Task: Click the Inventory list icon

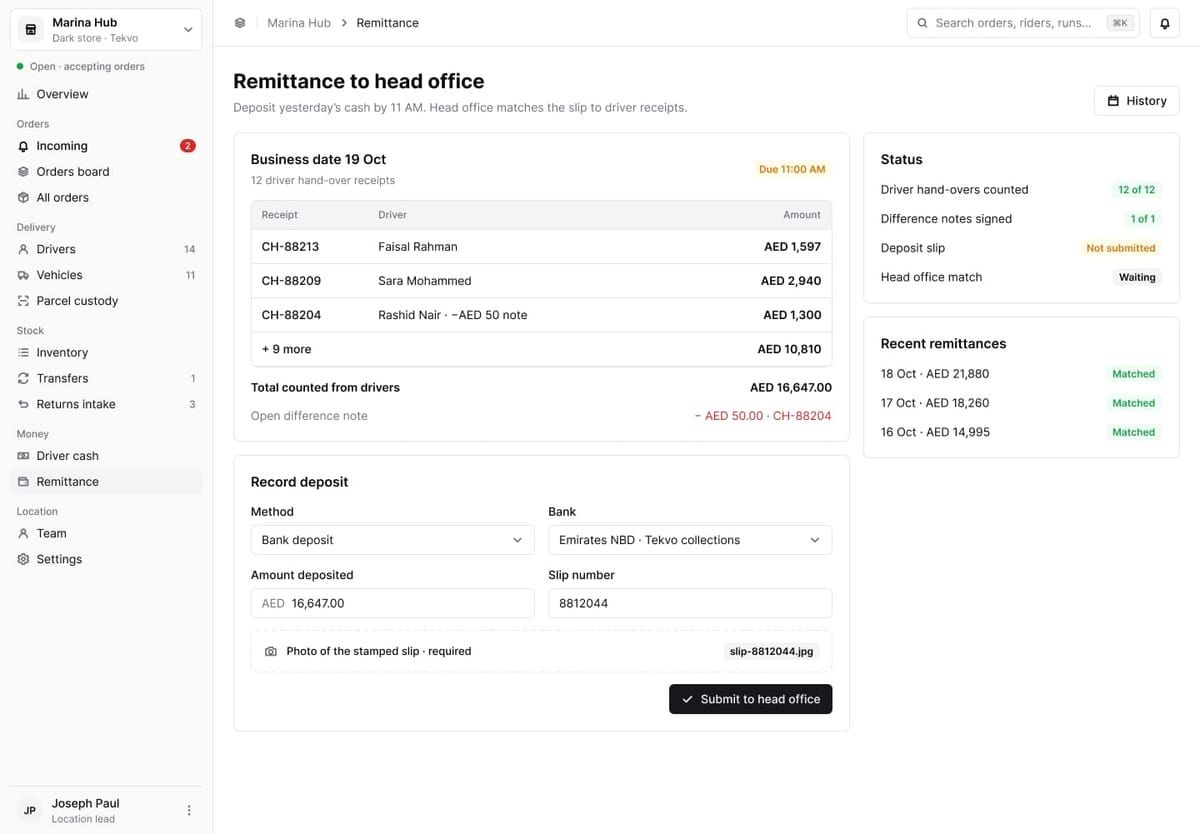Action: 23,353
